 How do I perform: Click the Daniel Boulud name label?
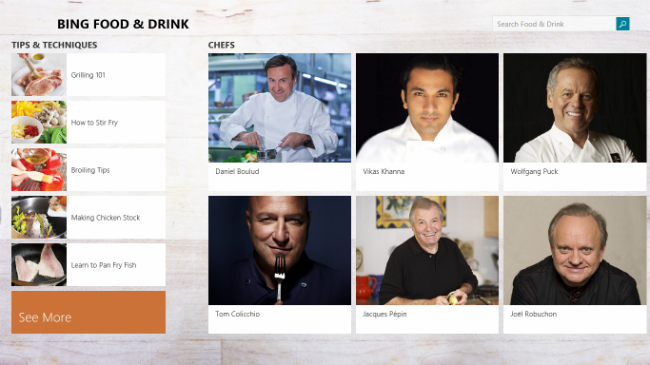click(237, 171)
